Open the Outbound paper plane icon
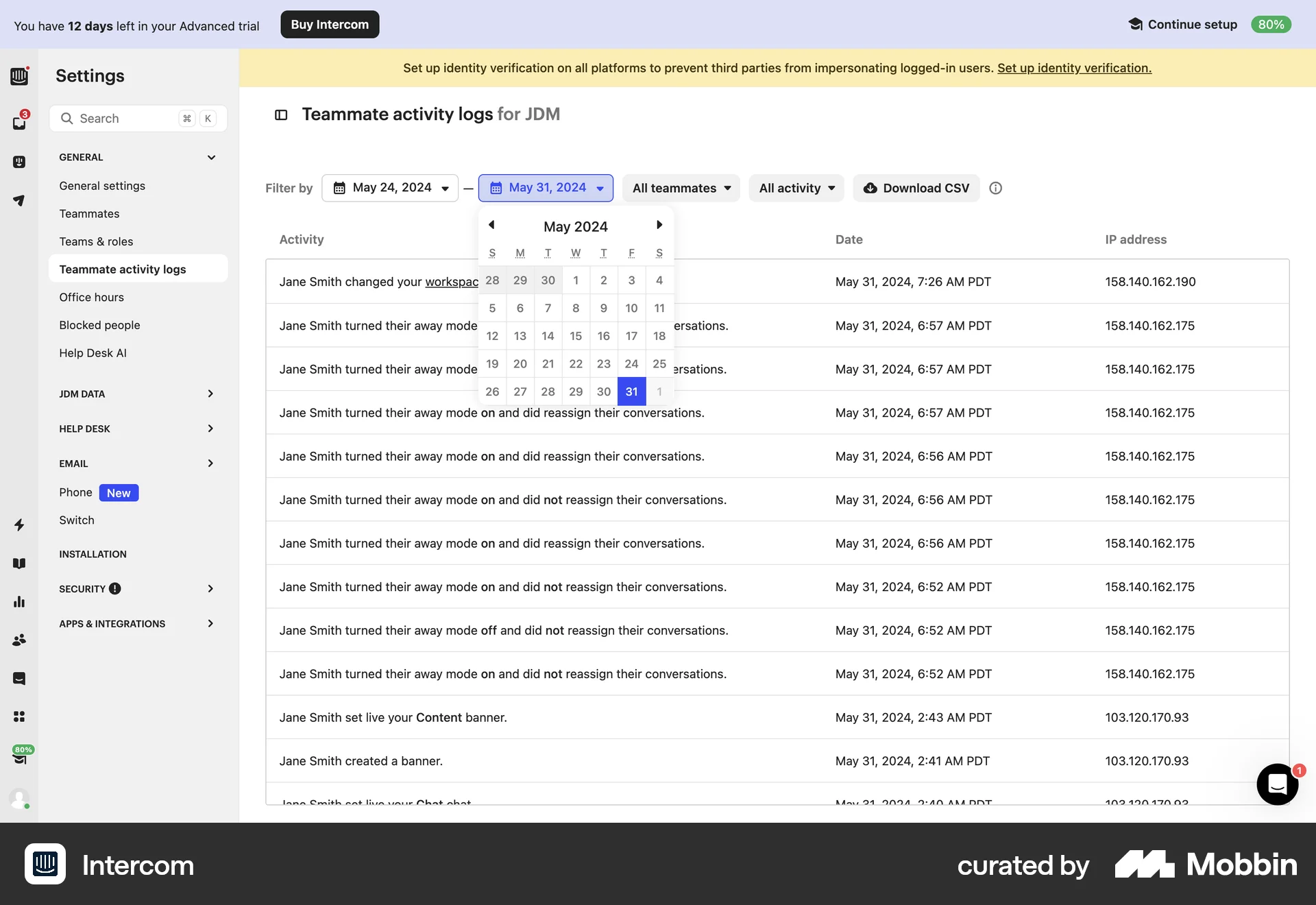The height and width of the screenshot is (905, 1316). pos(19,200)
